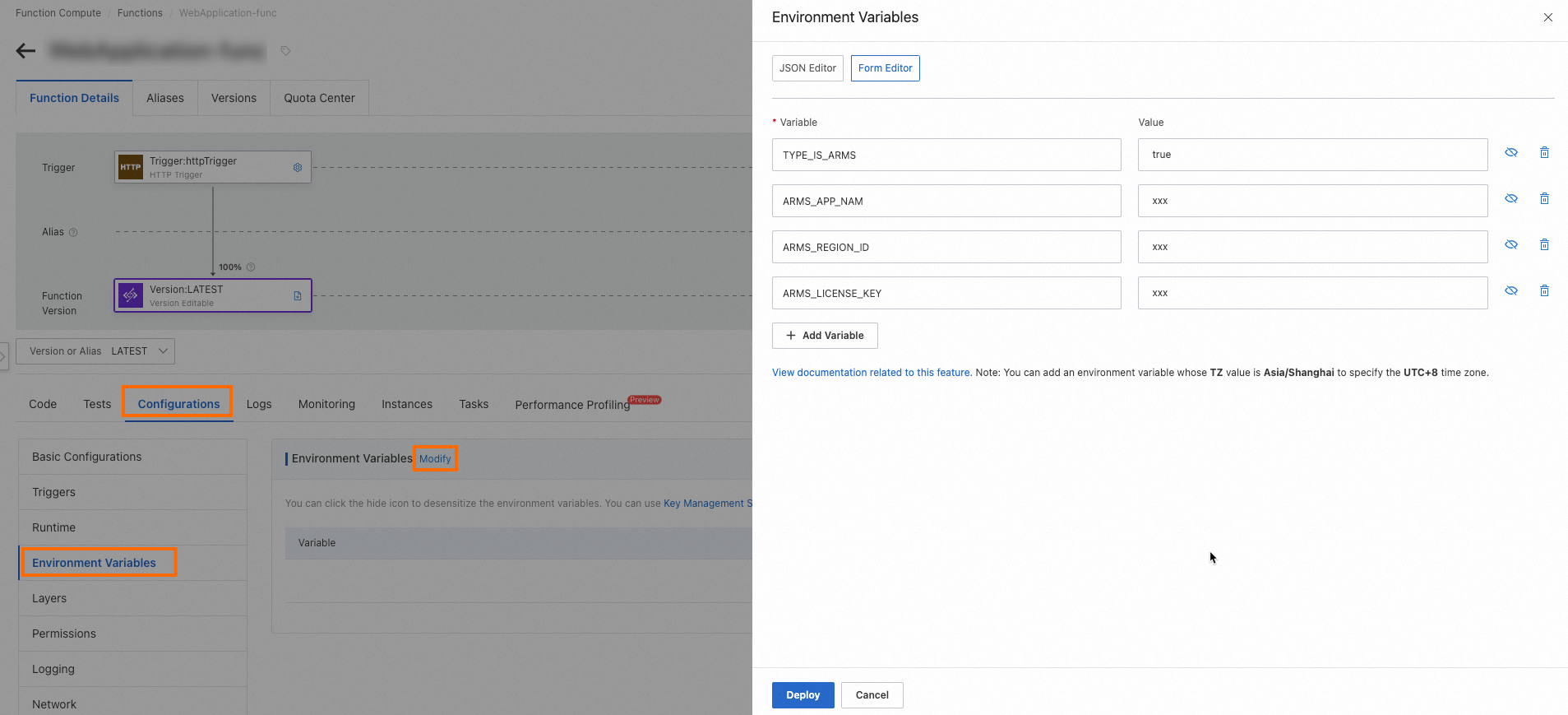
Task: Edit the TYPE_IS_ARMS variable name field
Action: 946,155
